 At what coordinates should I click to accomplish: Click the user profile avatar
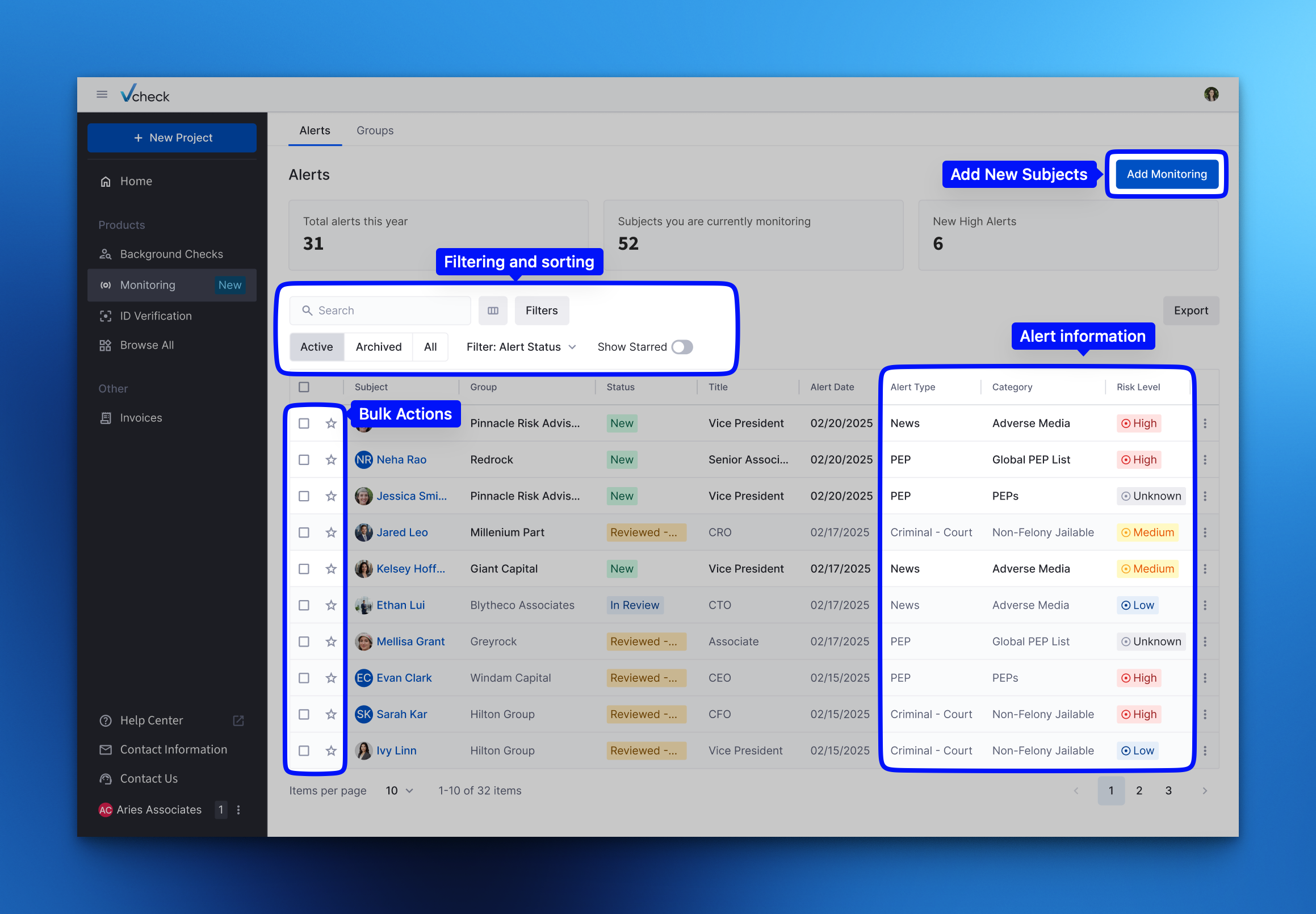coord(1210,94)
